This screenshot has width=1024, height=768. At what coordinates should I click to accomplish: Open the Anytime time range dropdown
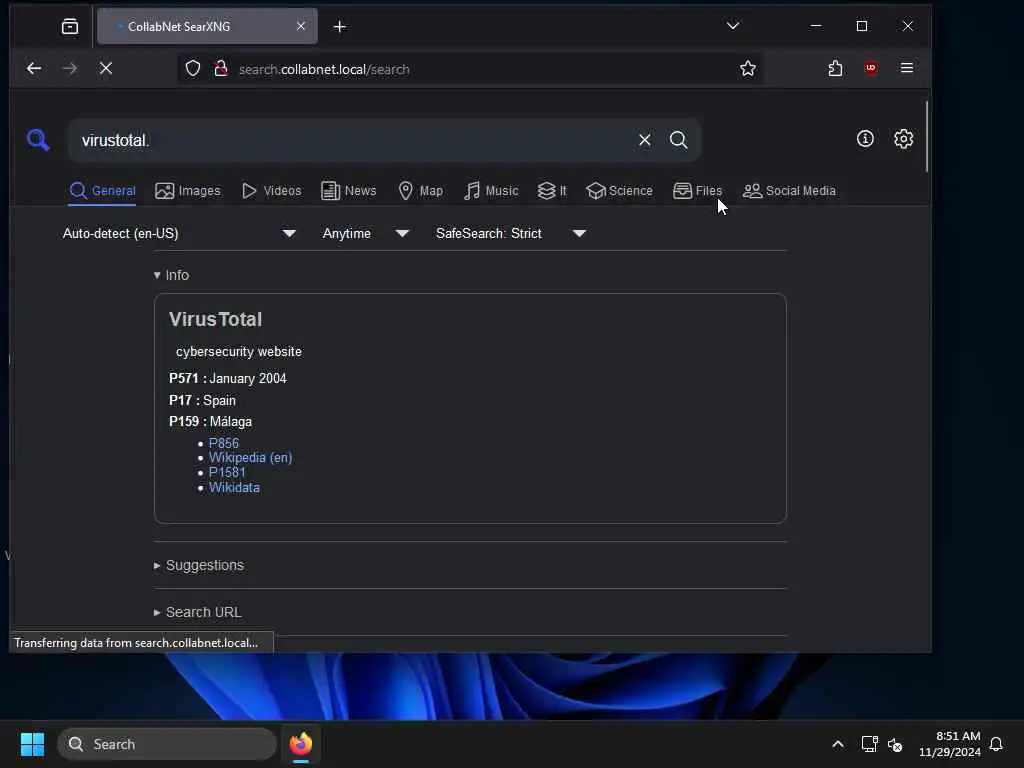point(366,233)
